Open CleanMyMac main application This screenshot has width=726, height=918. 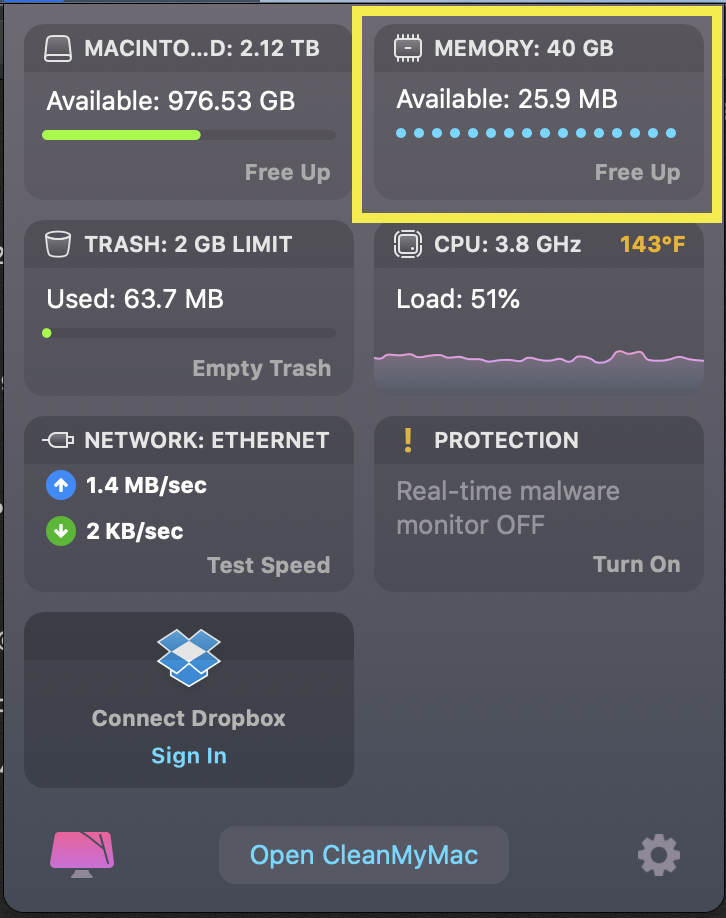tap(364, 855)
